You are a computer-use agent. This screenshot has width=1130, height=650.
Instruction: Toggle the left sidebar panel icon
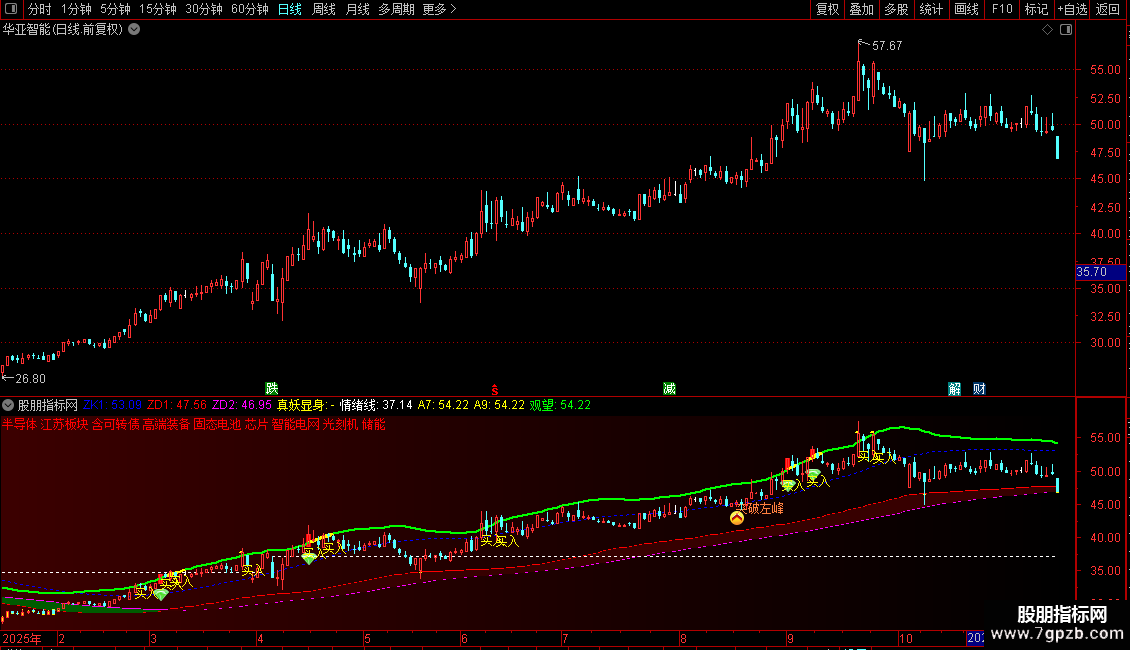coord(11,9)
